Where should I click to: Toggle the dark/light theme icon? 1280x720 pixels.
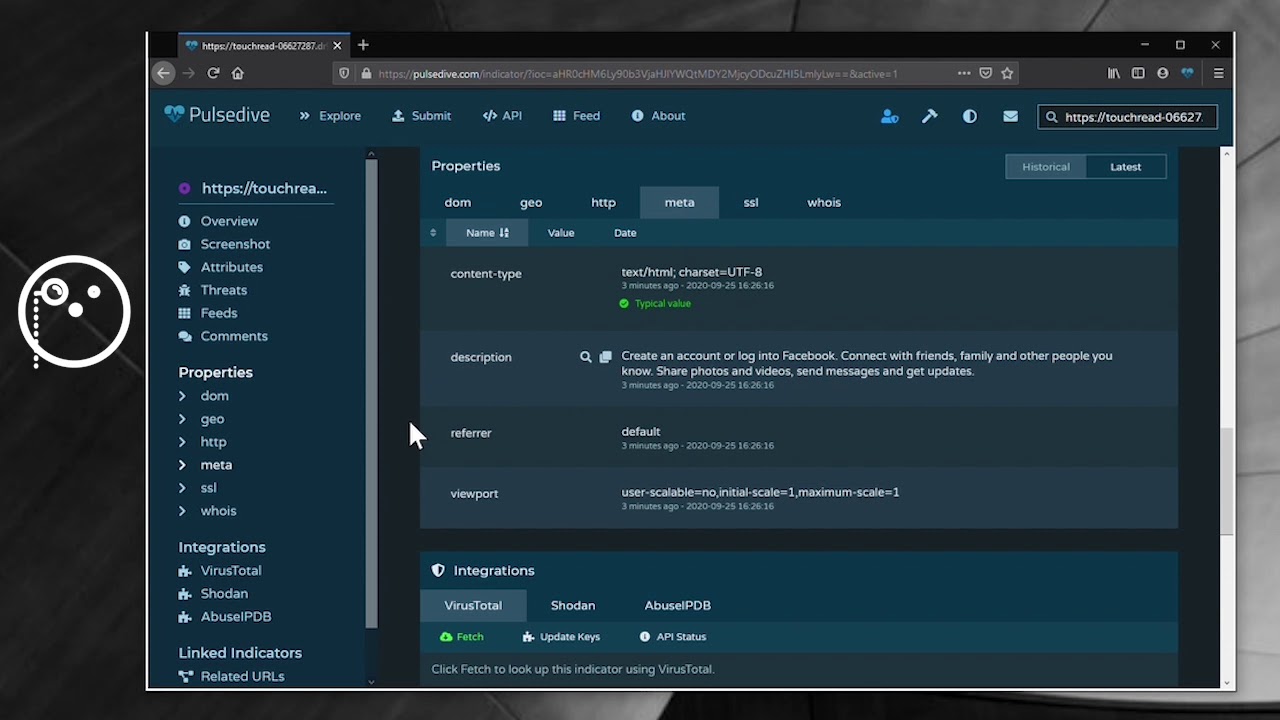click(969, 116)
